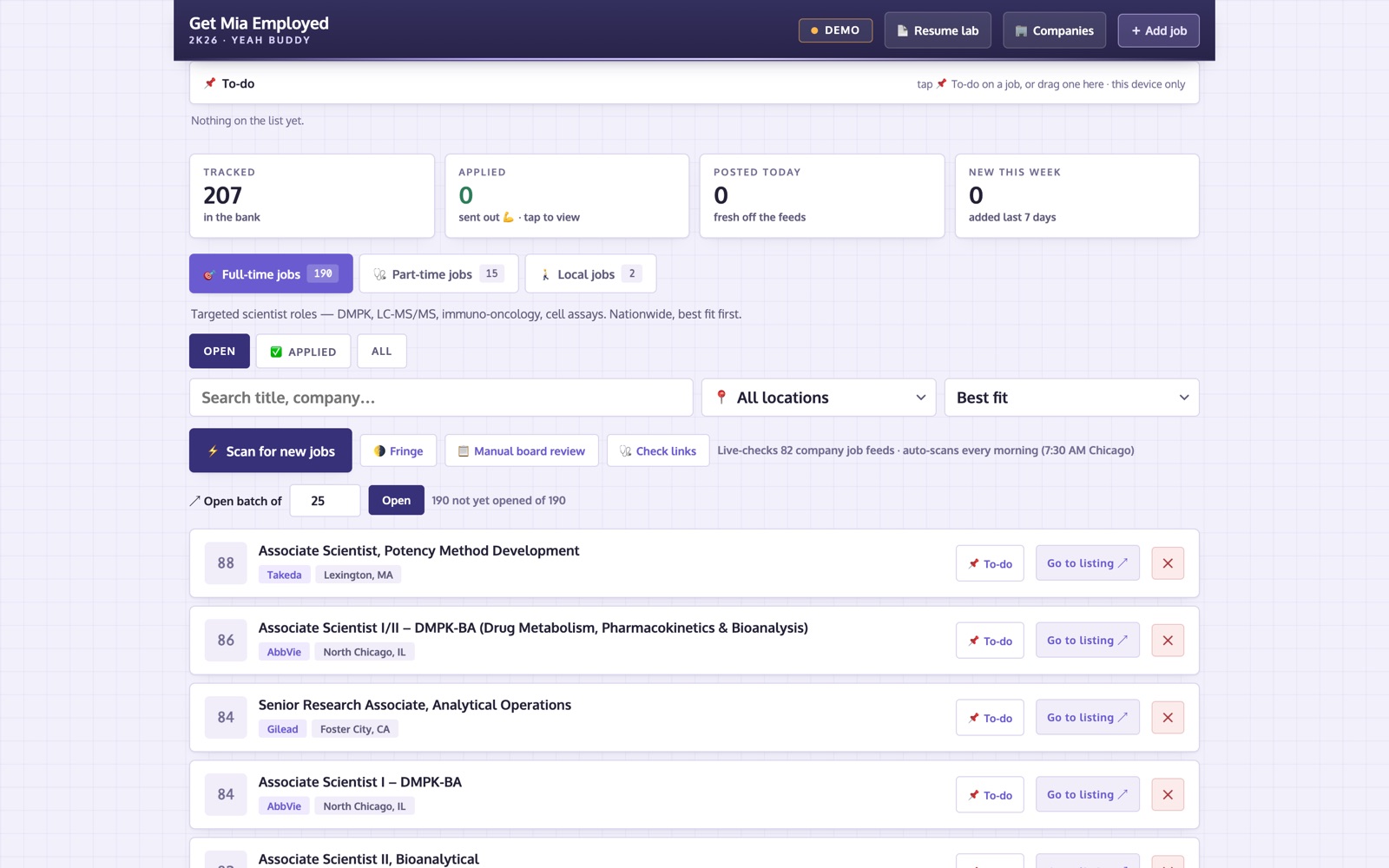Click the DEMO badge
This screenshot has height=868, width=1389.
(x=835, y=30)
